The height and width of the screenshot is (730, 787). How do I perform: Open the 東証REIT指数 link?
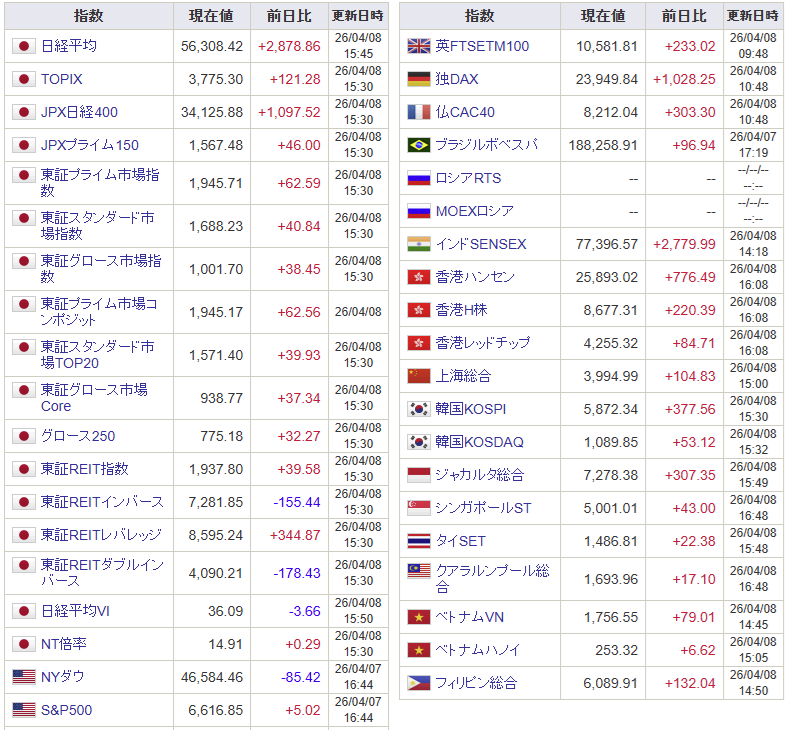coord(85,468)
